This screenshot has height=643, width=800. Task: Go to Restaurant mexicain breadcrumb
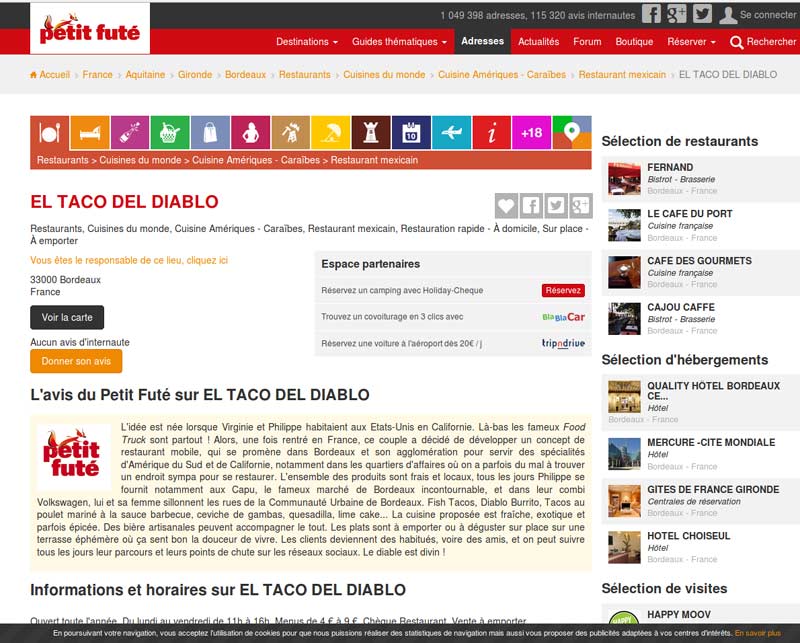(x=622, y=75)
